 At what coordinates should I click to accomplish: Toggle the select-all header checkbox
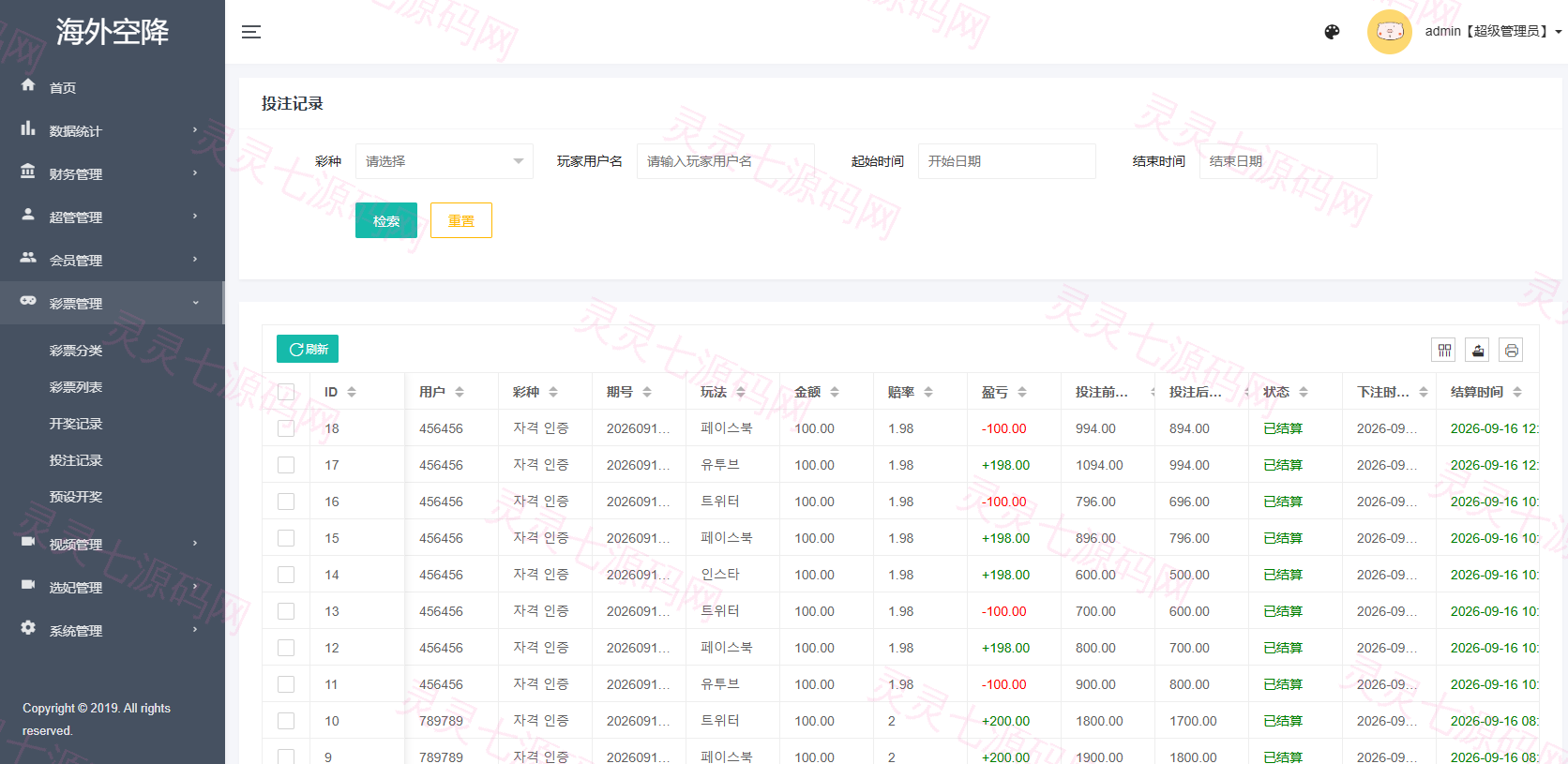coord(286,392)
